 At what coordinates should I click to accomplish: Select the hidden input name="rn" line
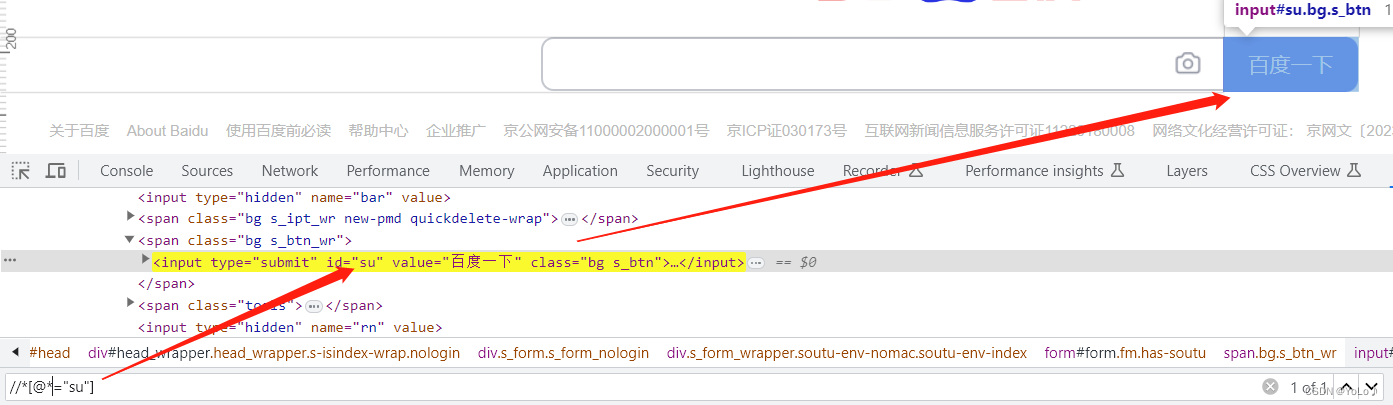(x=290, y=327)
